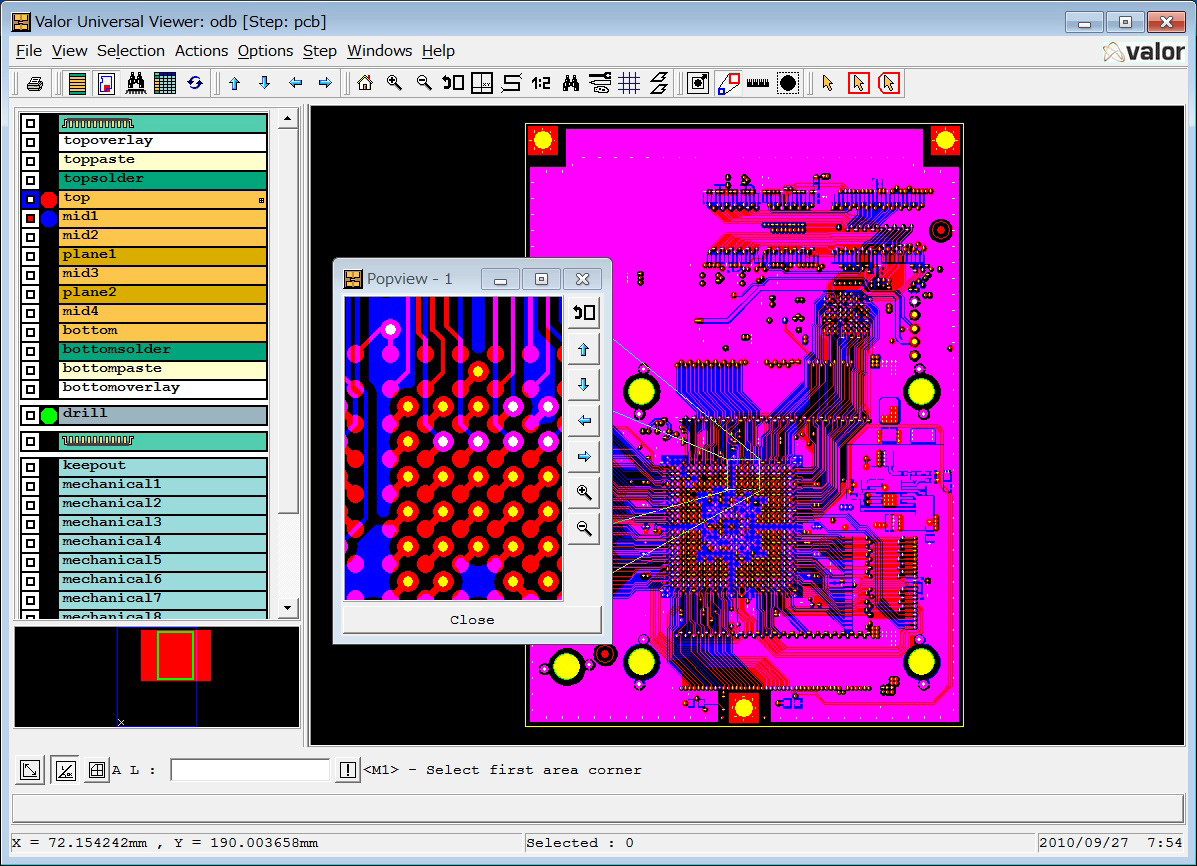Screen dimensions: 1197x866
Task: Open the File menu
Action: (29, 51)
